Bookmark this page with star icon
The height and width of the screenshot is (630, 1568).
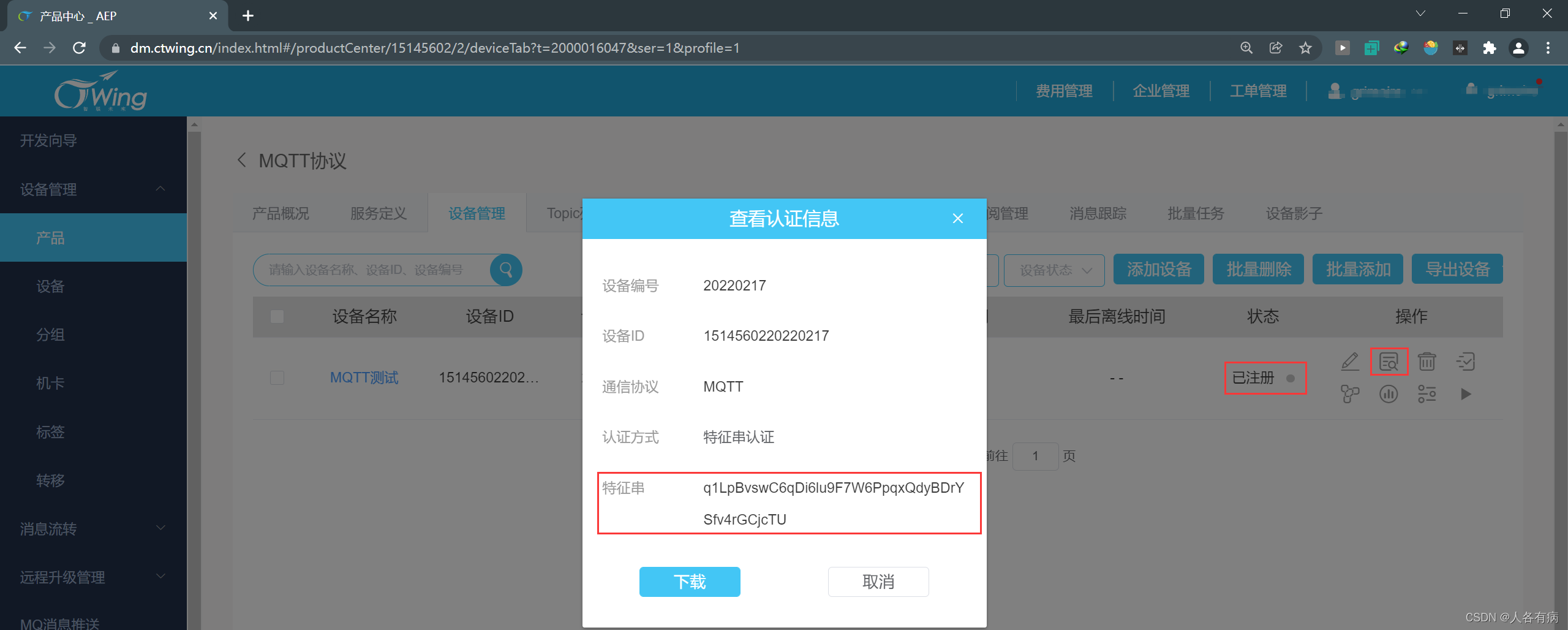[x=1305, y=48]
